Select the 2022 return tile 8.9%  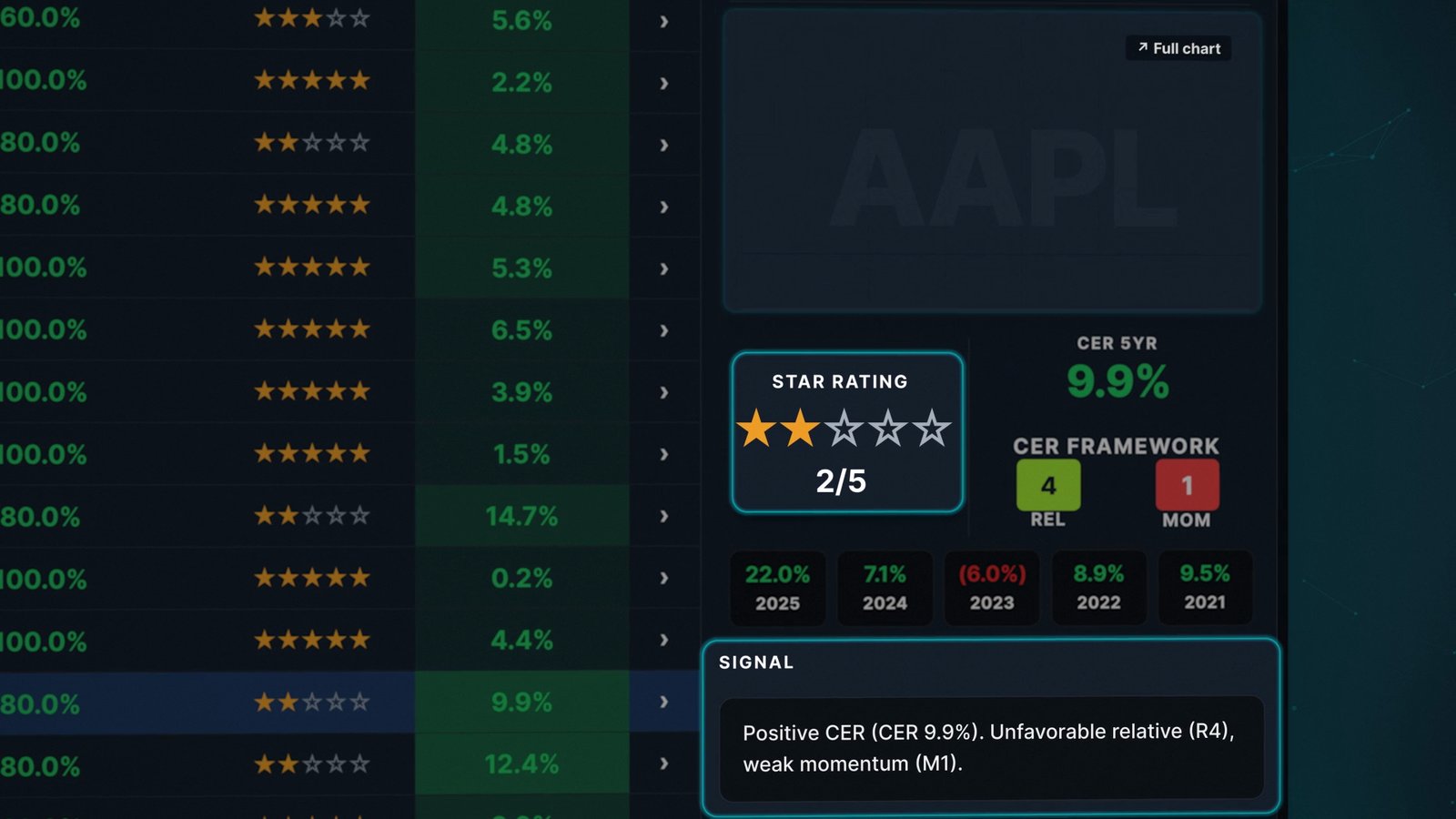pos(1098,588)
